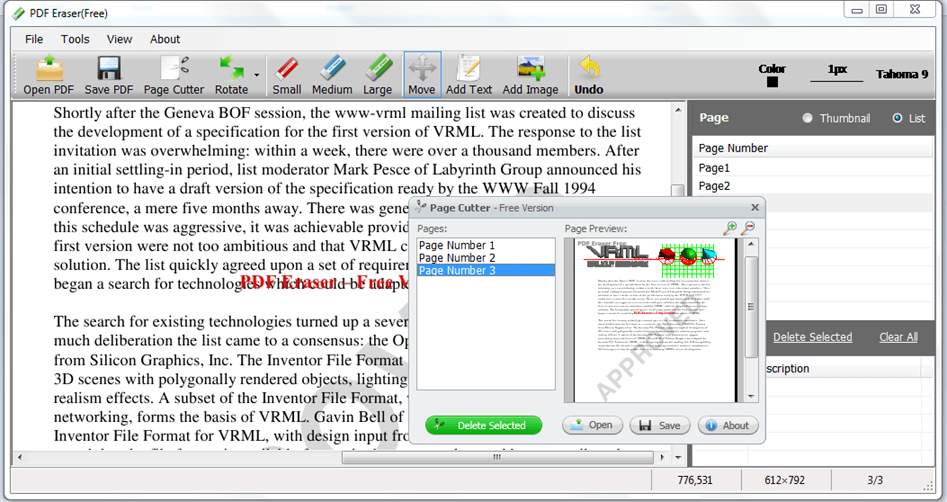Click the Undo arrow icon
947x502 pixels.
point(588,67)
